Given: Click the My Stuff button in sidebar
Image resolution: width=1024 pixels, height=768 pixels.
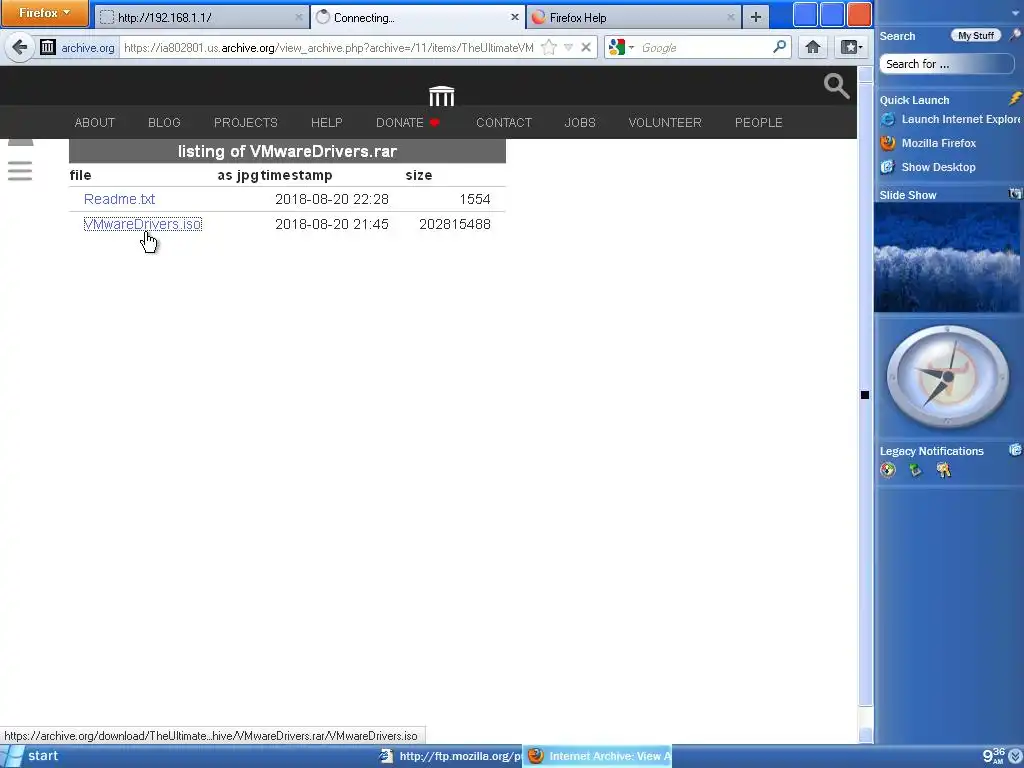Looking at the screenshot, I should coord(976,35).
